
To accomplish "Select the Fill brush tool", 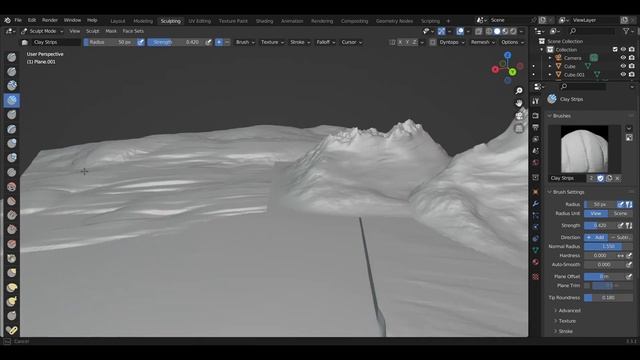I will 12,215.
